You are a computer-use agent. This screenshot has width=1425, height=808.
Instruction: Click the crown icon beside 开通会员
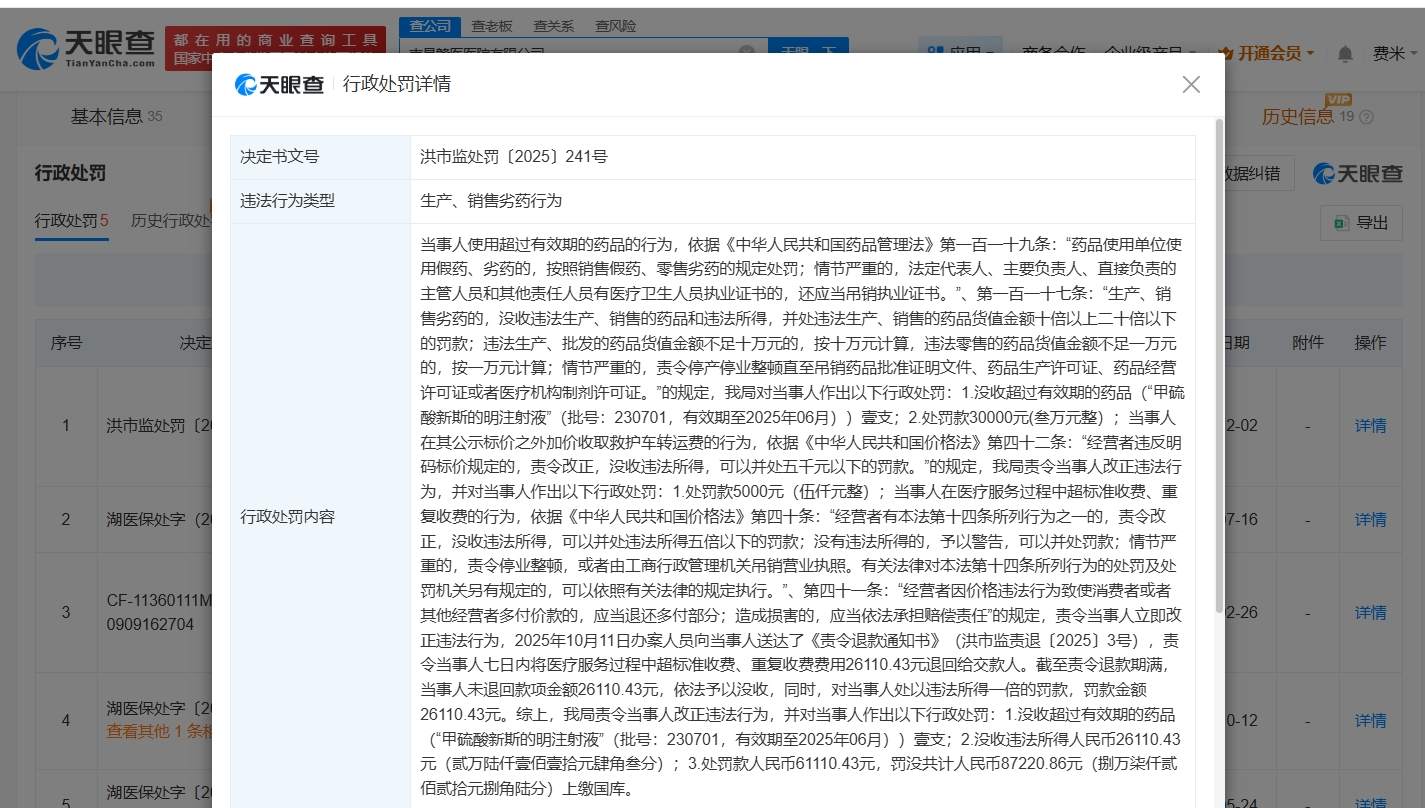pos(1226,54)
